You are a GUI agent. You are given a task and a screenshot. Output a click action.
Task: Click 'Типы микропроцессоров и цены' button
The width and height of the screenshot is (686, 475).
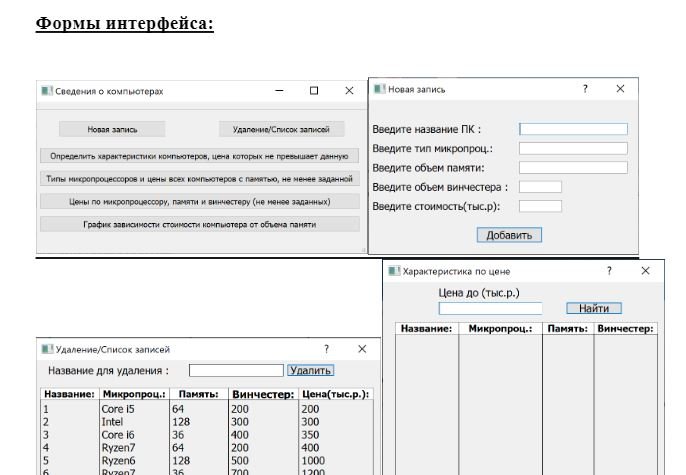coord(198,179)
